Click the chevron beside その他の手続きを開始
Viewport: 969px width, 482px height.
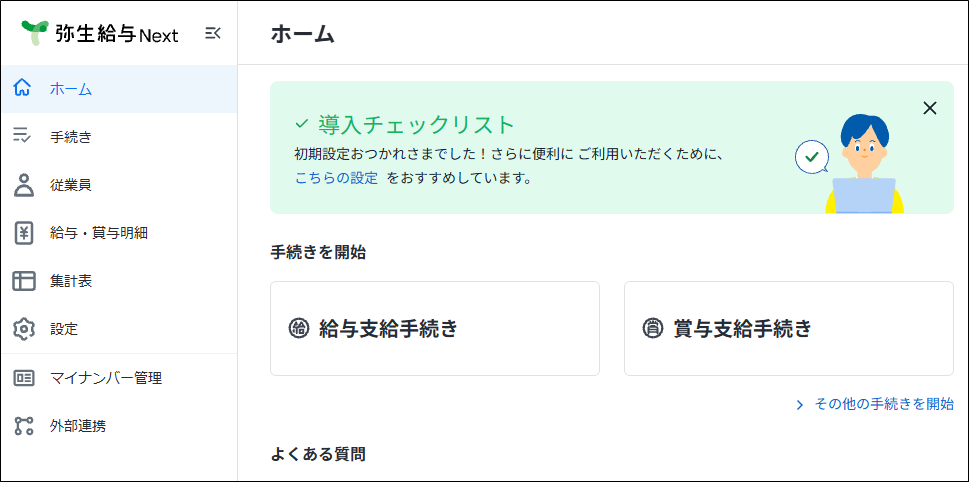[800, 405]
